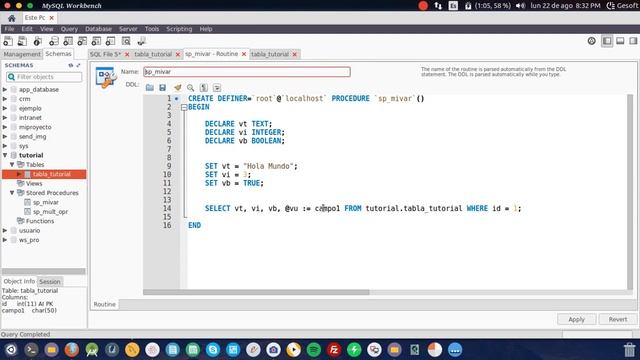Open Spotify from the dock
The image size is (640, 360).
[x=313, y=349]
